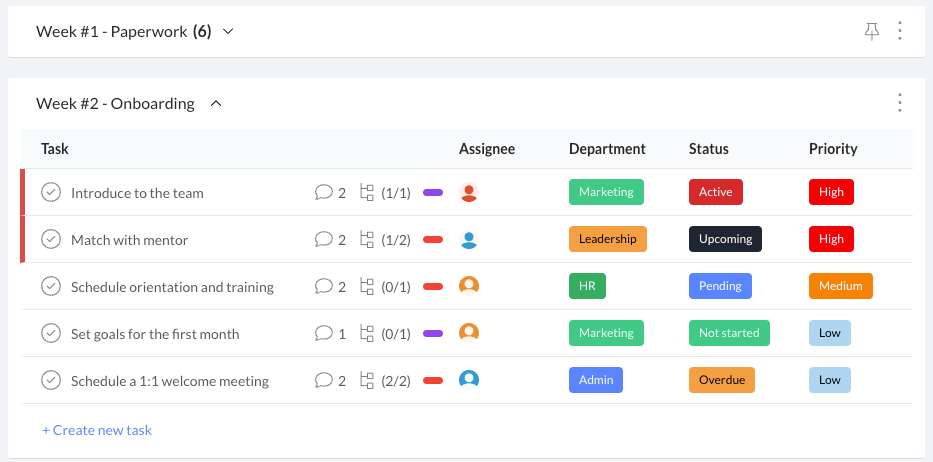The height and width of the screenshot is (462, 933).
Task: Click the Week #2 - Onboarding title
Action: 115,104
